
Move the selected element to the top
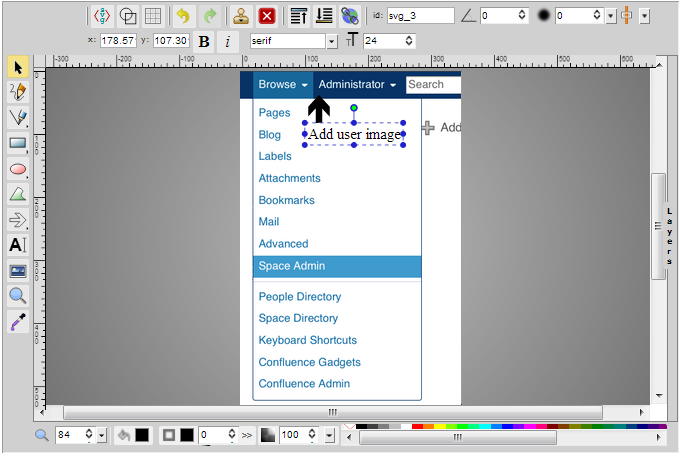point(299,16)
